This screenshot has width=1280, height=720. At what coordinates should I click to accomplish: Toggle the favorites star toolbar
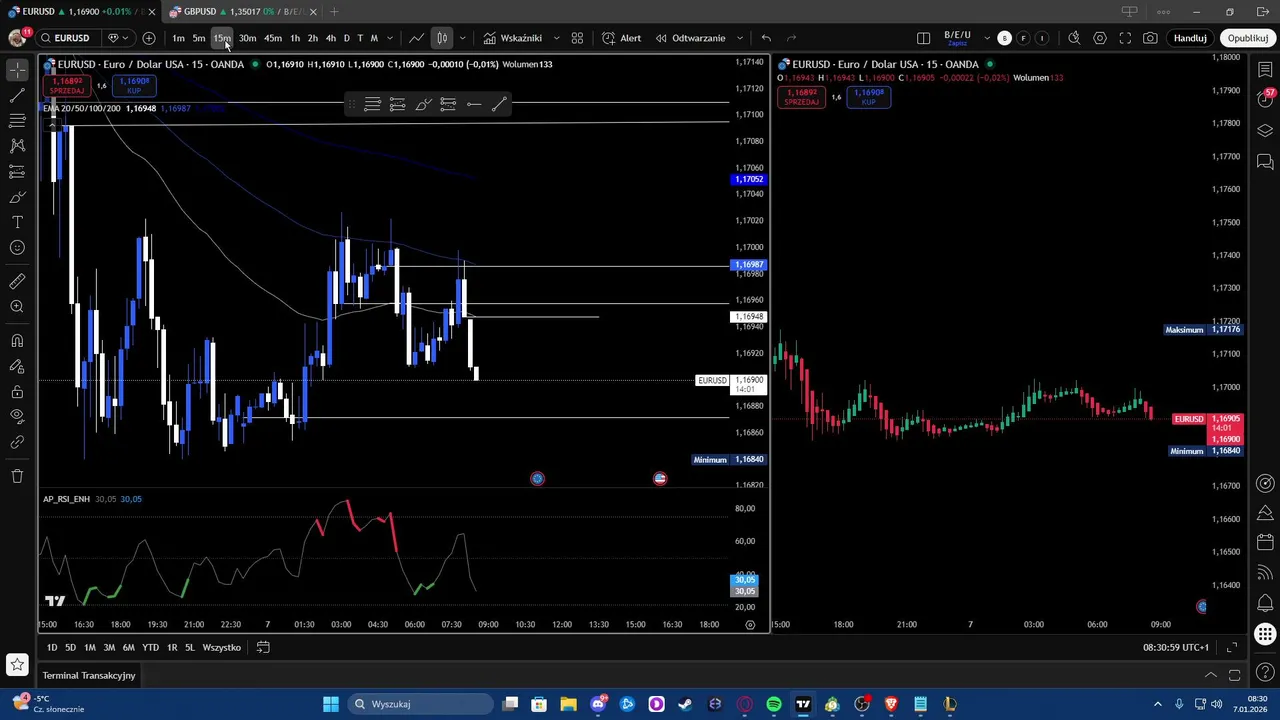[x=17, y=664]
